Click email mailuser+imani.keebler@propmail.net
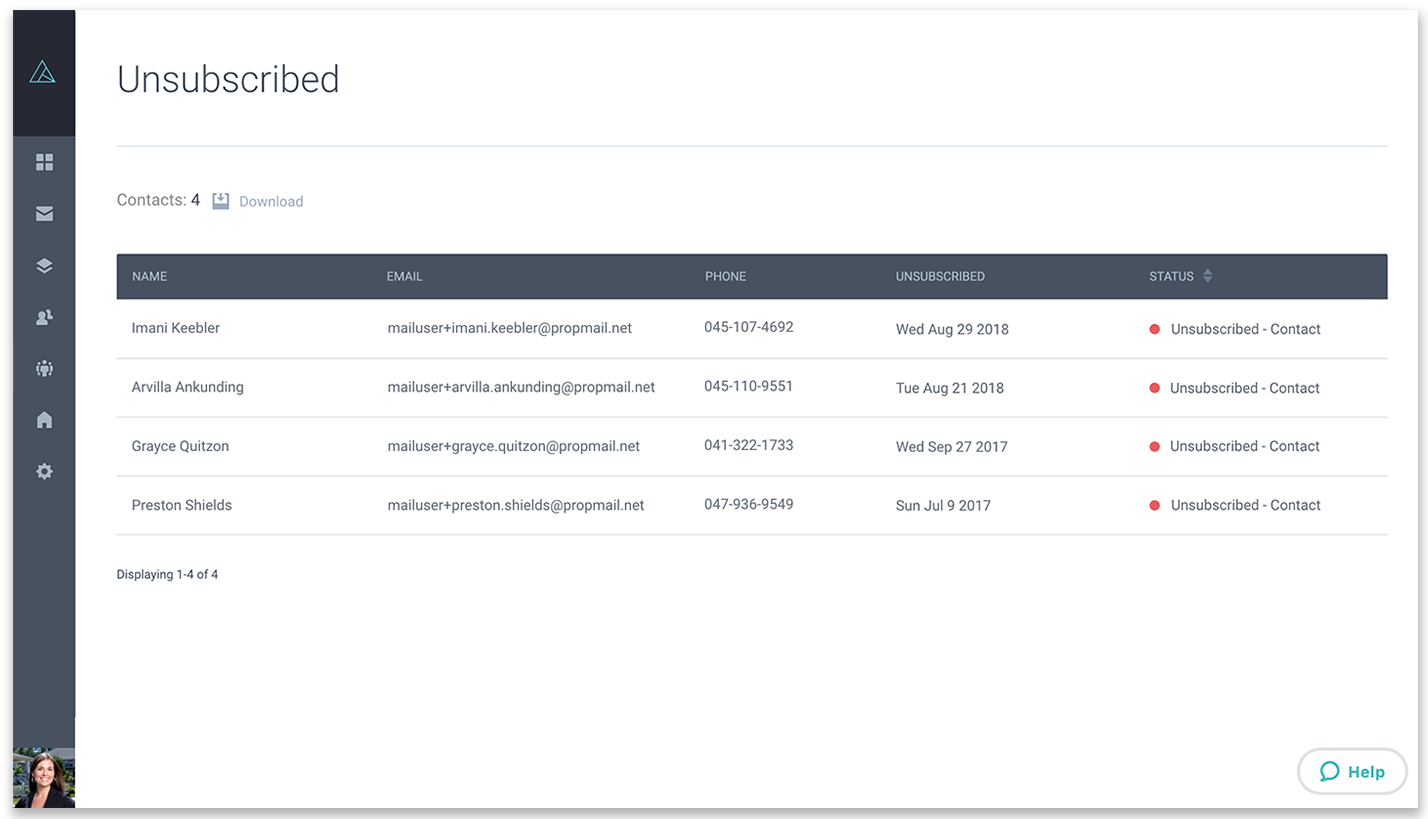 coord(510,328)
